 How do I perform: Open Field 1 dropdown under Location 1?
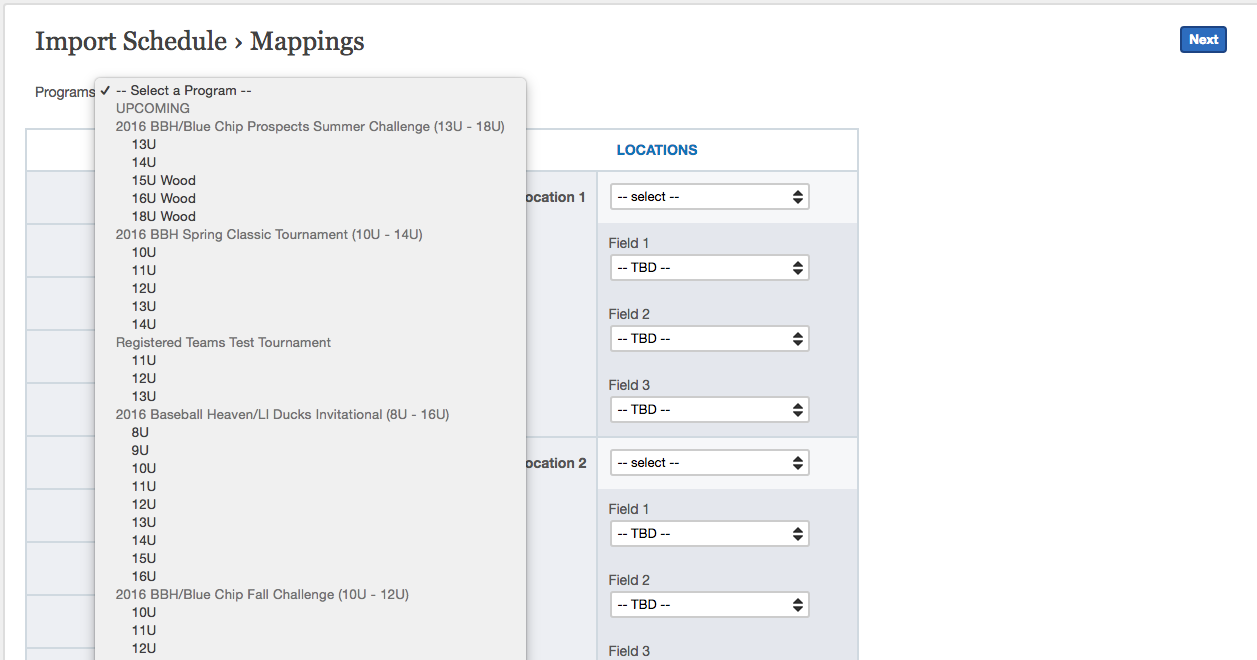click(x=709, y=268)
